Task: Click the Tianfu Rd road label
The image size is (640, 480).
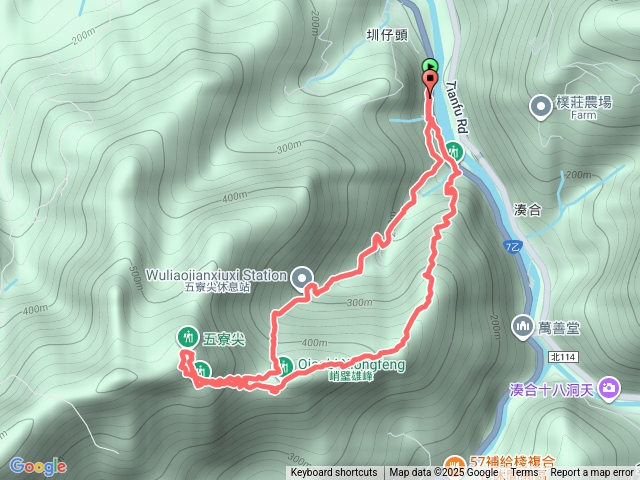Action: pyautogui.click(x=456, y=107)
